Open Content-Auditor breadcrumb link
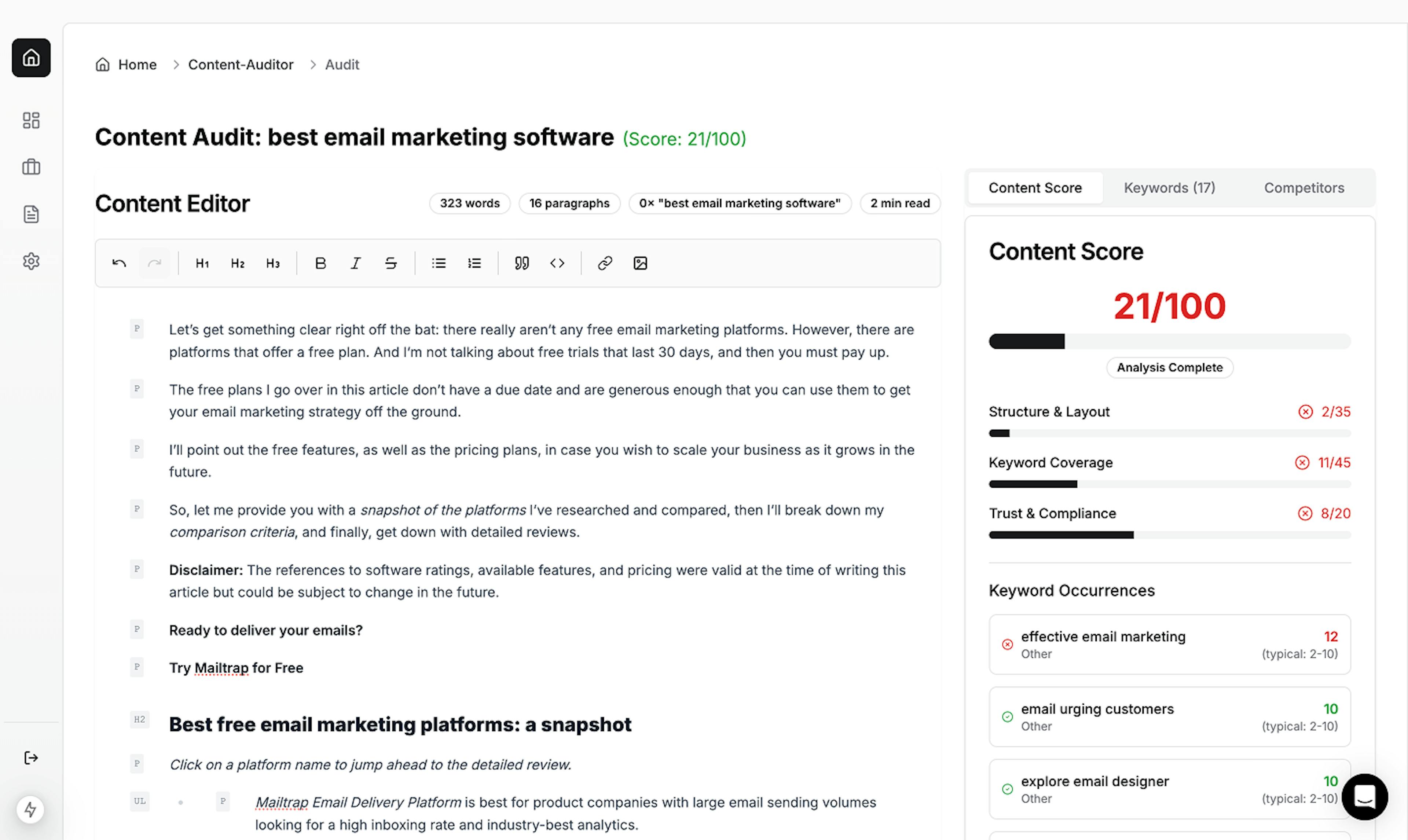 241,65
